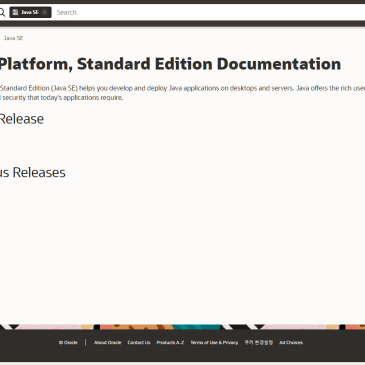Open Terms of Use & Privacy
This screenshot has width=365, height=365.
click(x=214, y=342)
